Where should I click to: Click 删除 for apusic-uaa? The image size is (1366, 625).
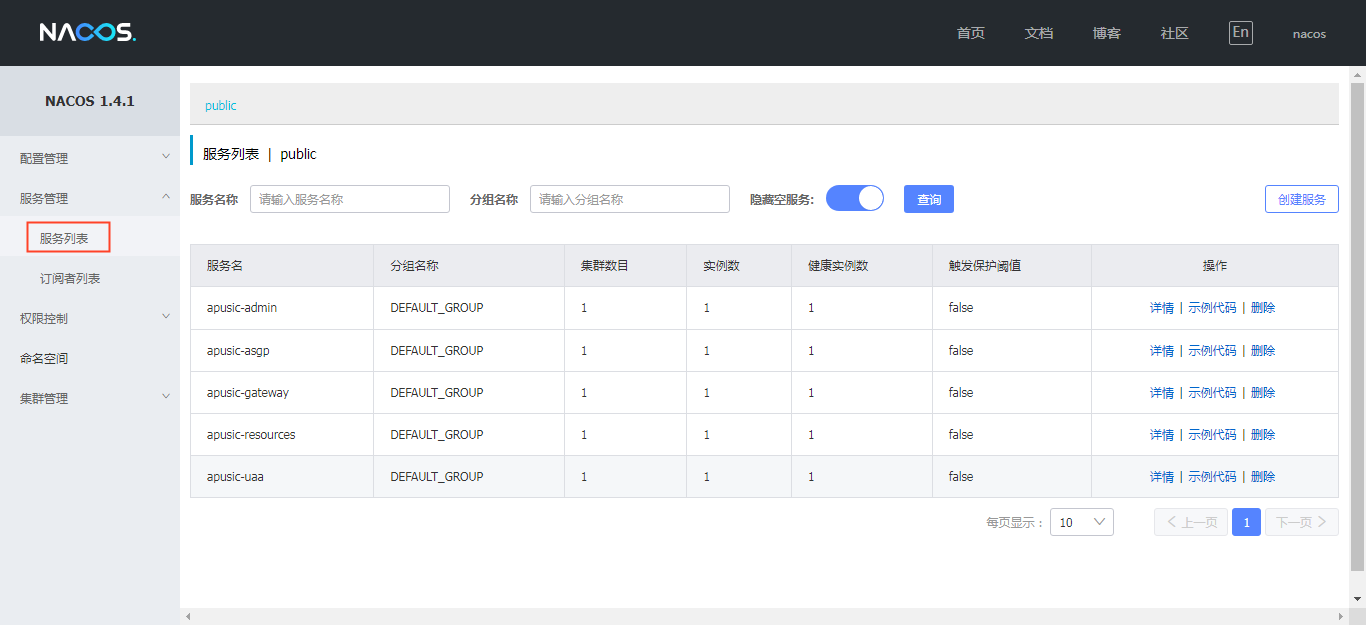click(1263, 477)
